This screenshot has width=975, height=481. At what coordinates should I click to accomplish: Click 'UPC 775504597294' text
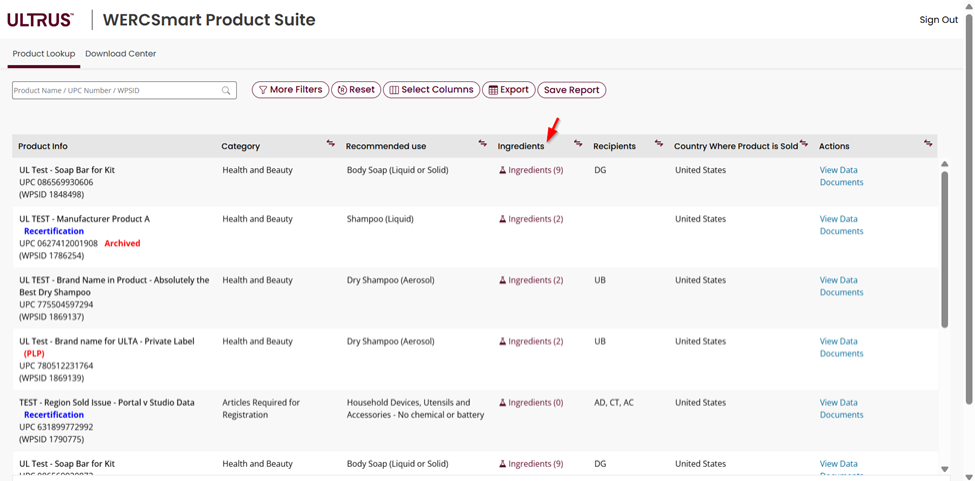57,305
